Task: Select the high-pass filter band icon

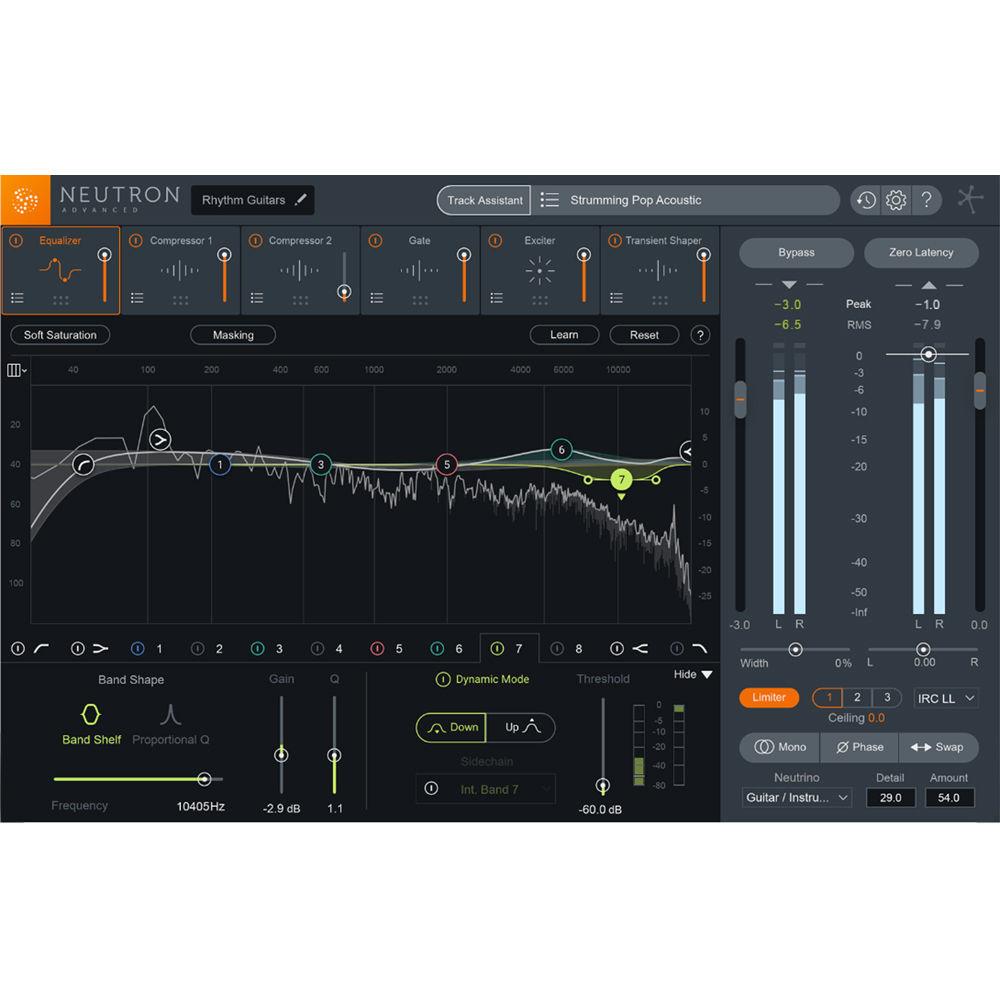Action: [x=41, y=648]
